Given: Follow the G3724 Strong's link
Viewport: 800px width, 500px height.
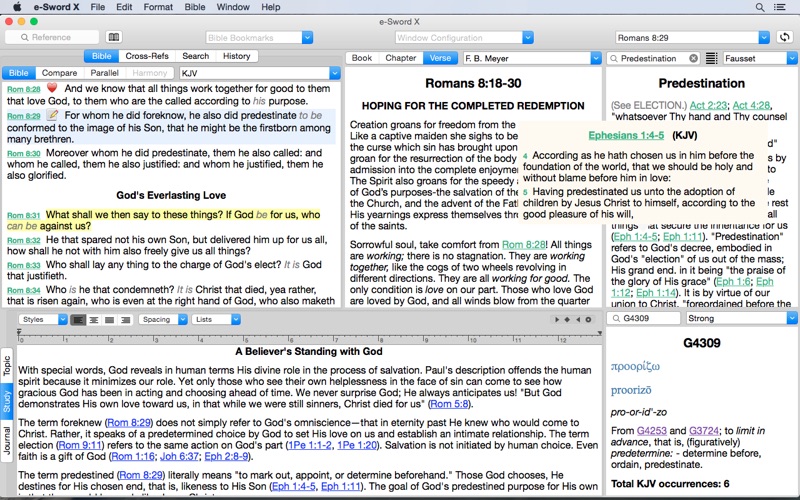Looking at the screenshot, I should point(704,431).
